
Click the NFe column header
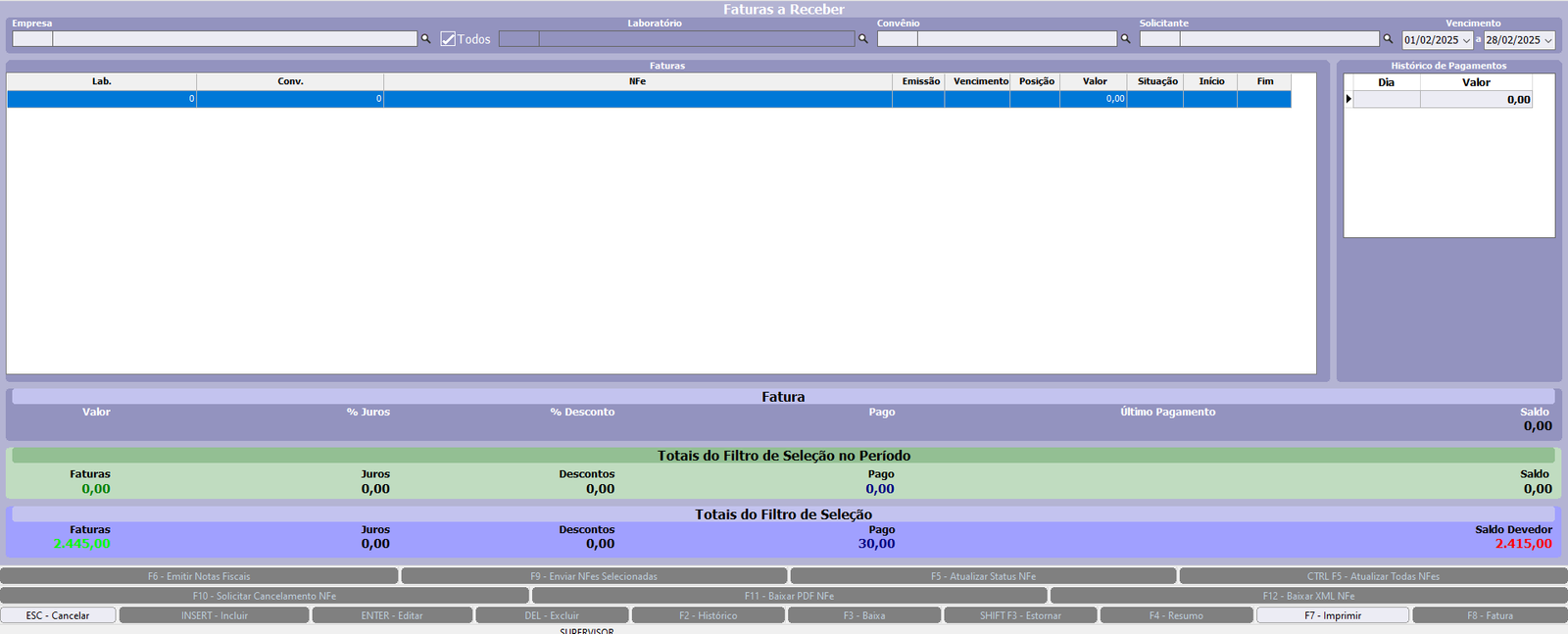coord(637,81)
